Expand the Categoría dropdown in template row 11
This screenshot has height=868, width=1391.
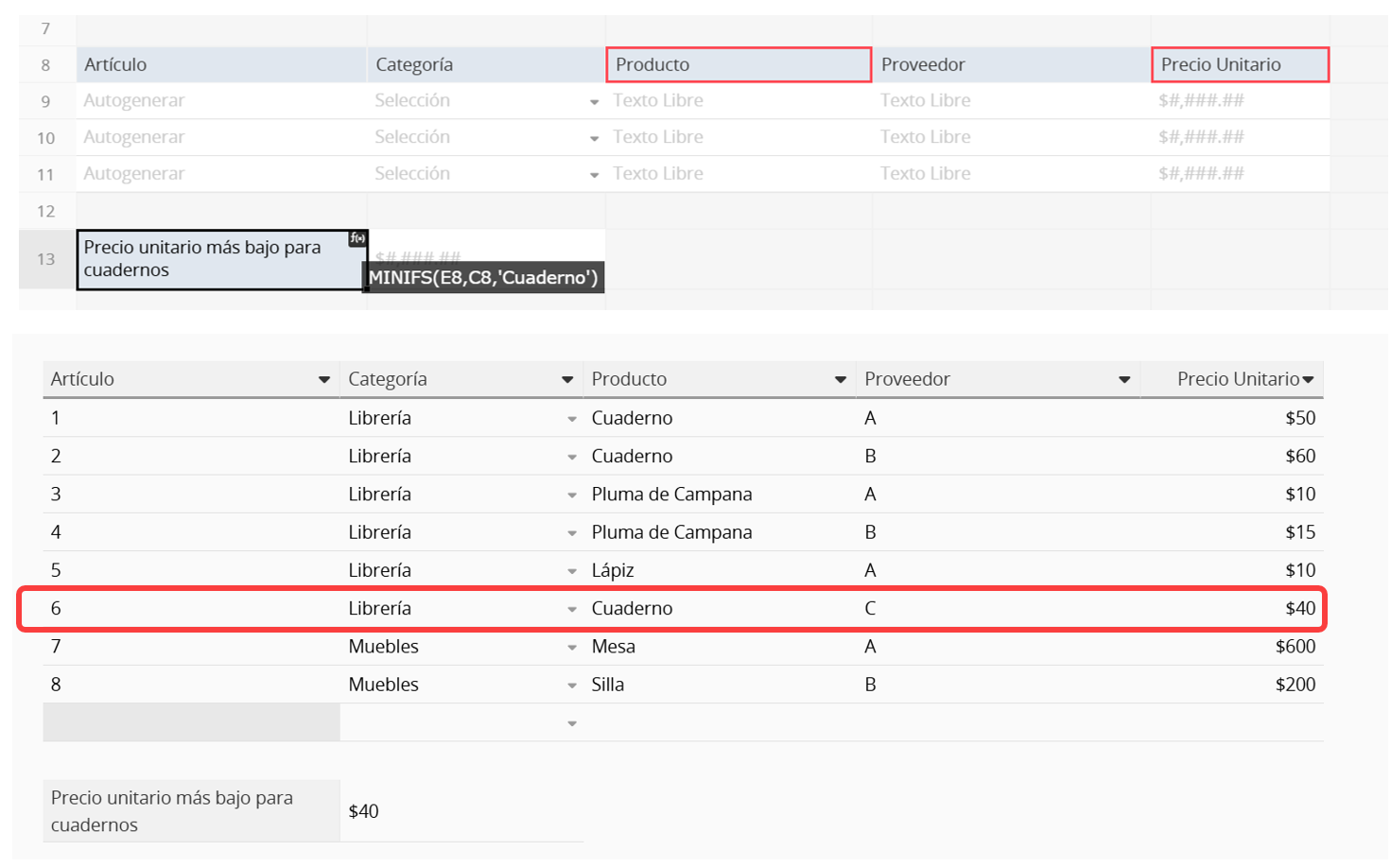pyautogui.click(x=594, y=175)
